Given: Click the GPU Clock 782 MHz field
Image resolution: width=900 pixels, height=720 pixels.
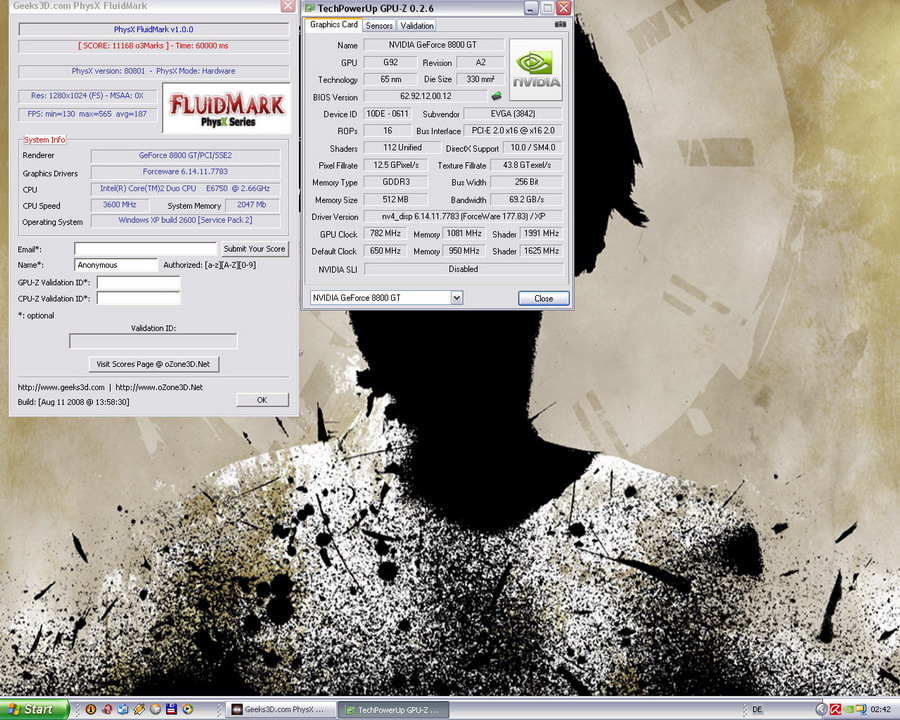Looking at the screenshot, I should 385,233.
